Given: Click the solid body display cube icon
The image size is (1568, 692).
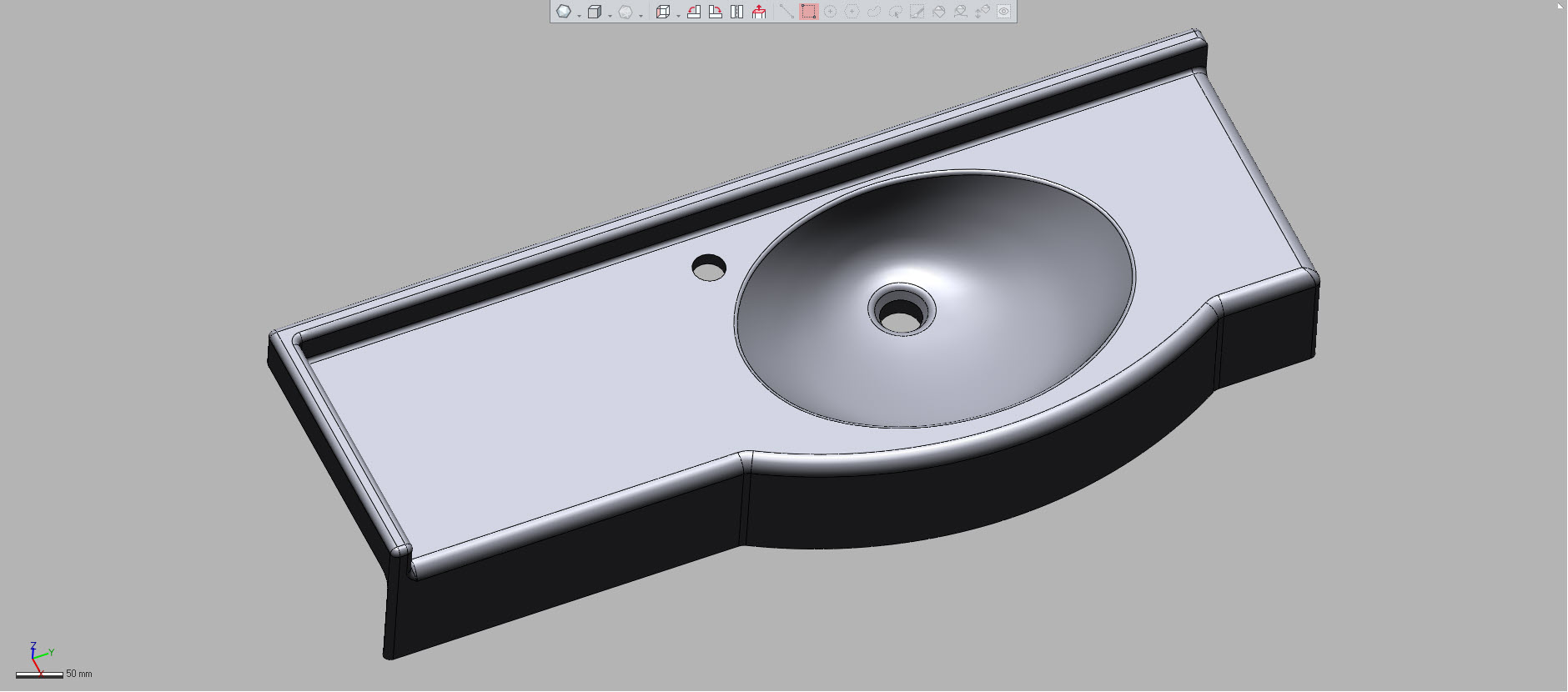Looking at the screenshot, I should tap(595, 12).
